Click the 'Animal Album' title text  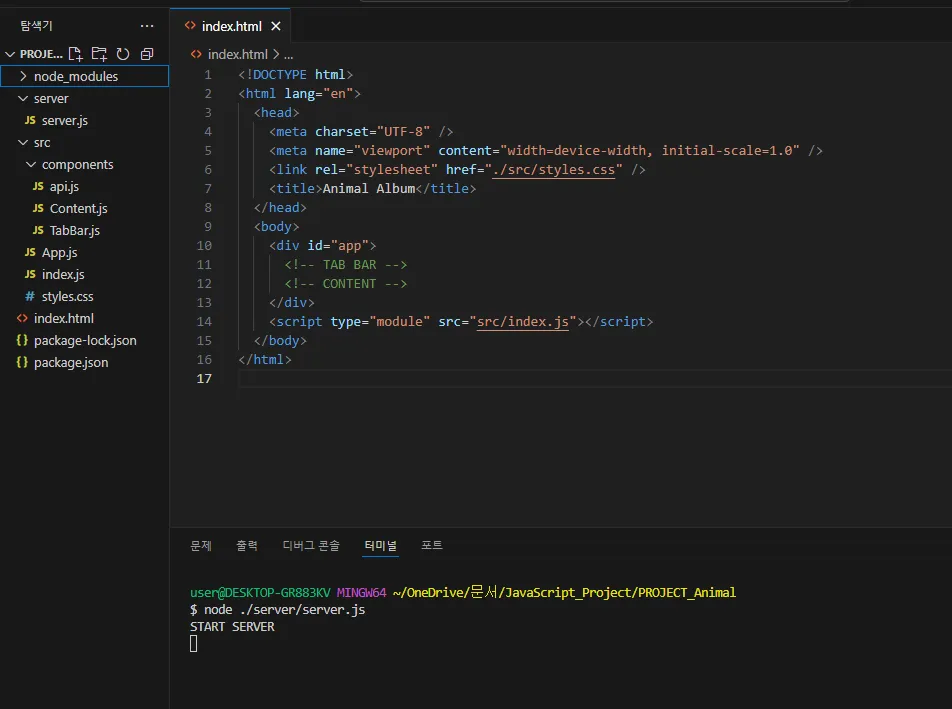point(369,188)
